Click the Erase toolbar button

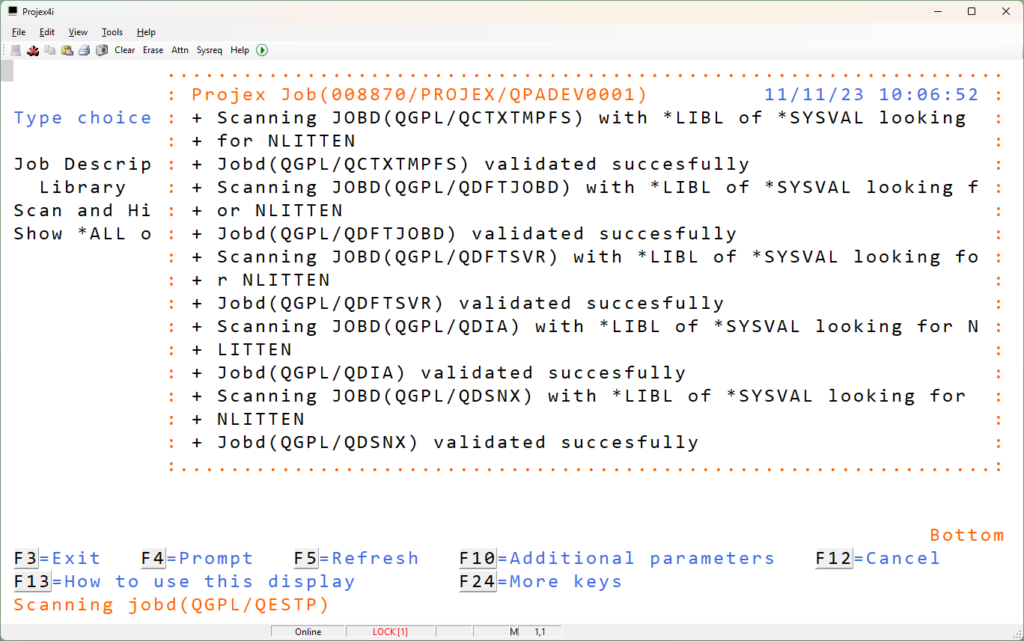tap(153, 50)
